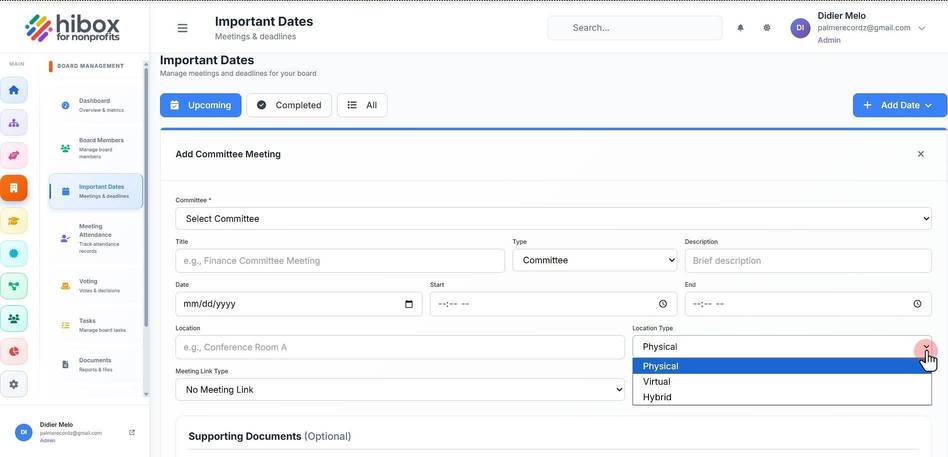Open Important Dates menu item

(96, 191)
